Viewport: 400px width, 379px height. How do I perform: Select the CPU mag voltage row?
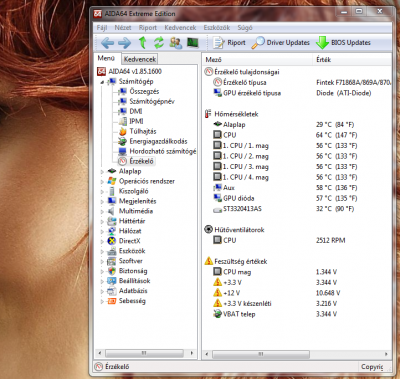297,272
